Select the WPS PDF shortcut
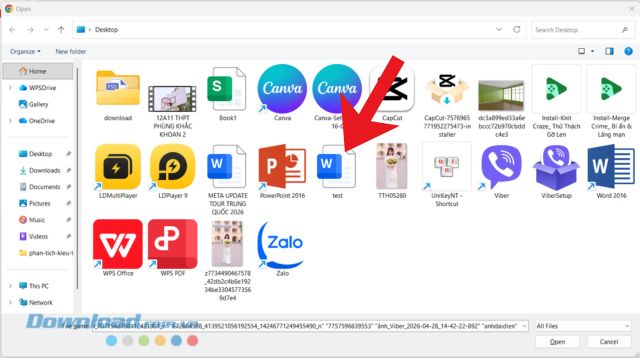 pyautogui.click(x=172, y=244)
